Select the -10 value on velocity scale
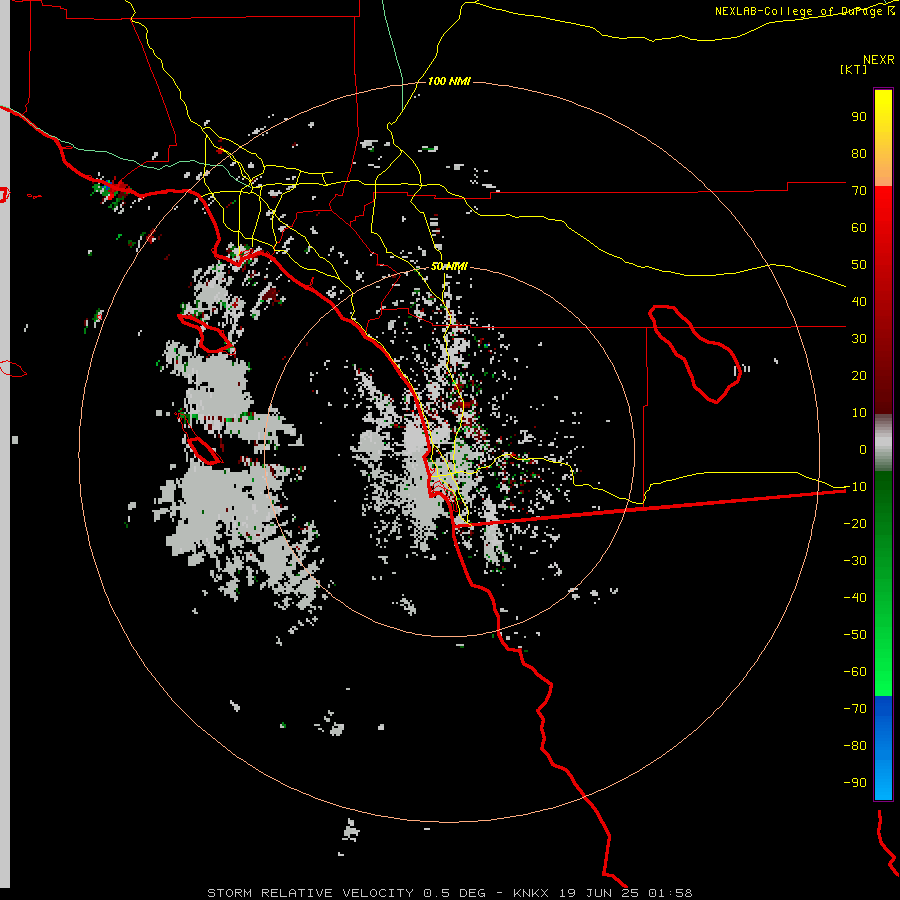The height and width of the screenshot is (900, 900). 855,487
